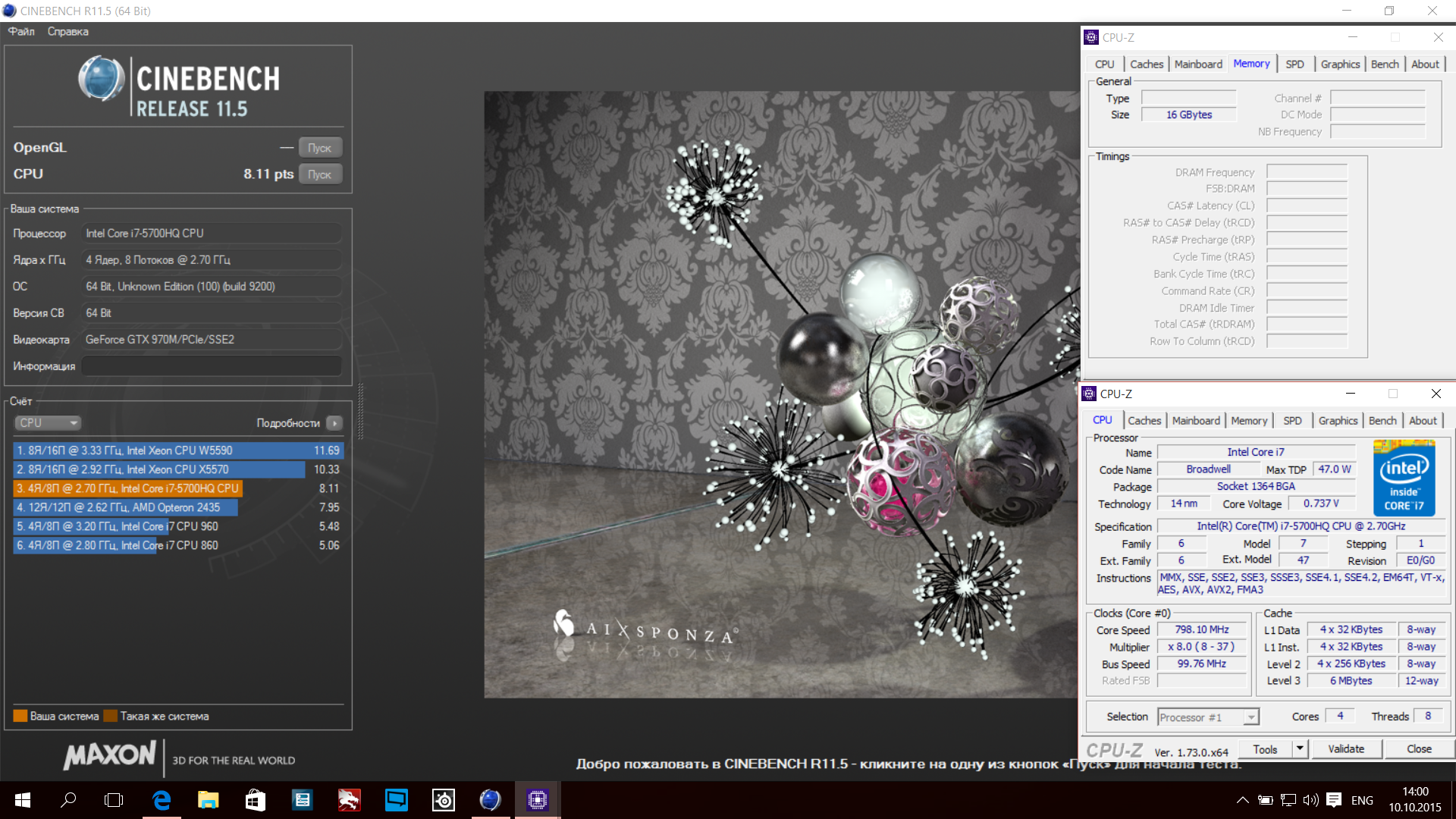Open File Explorer from taskbar
This screenshot has width=1456, height=819.
coord(208,800)
